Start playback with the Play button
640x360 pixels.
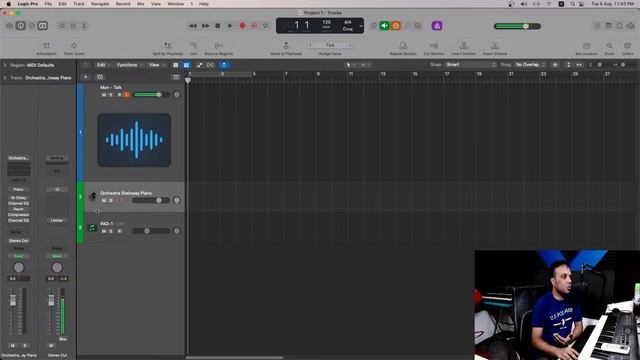pyautogui.click(x=230, y=26)
